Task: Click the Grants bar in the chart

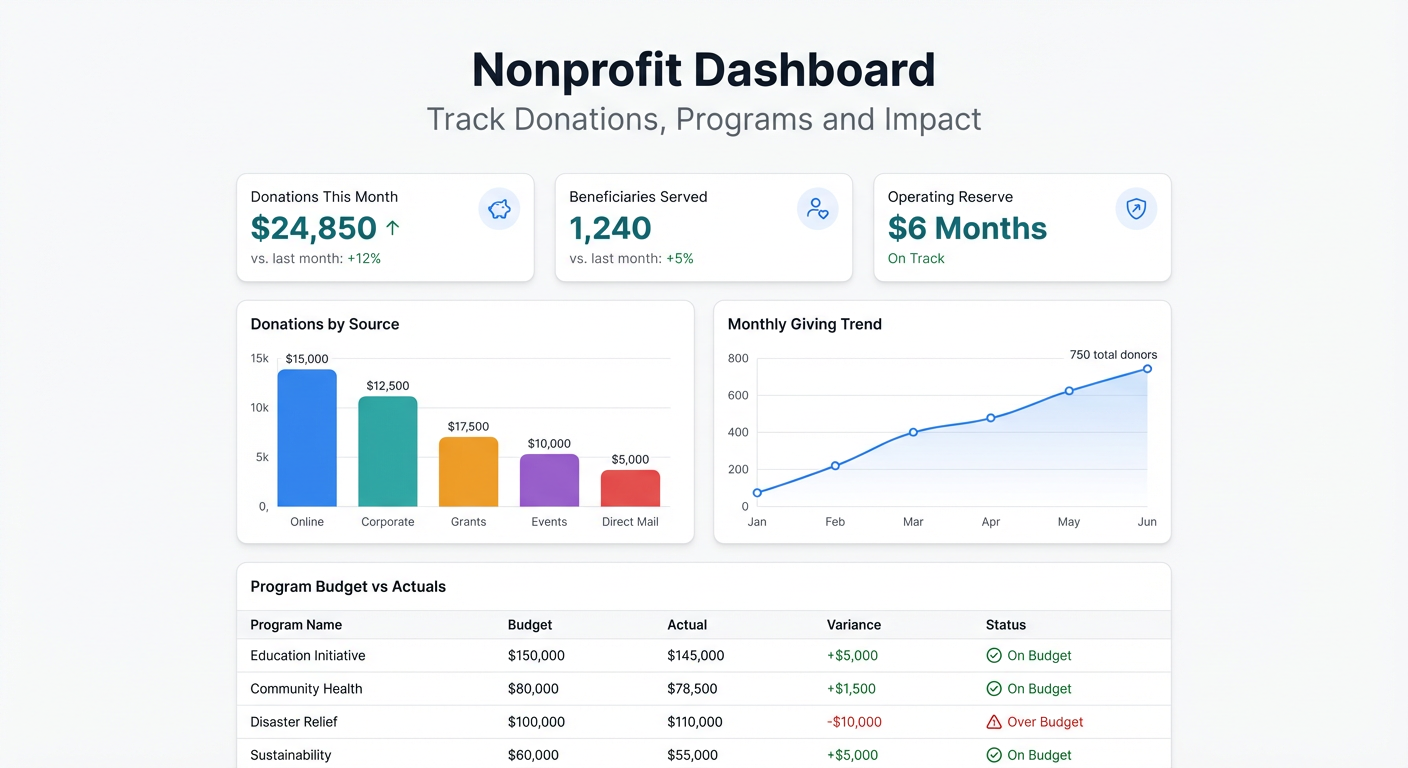Action: [468, 471]
